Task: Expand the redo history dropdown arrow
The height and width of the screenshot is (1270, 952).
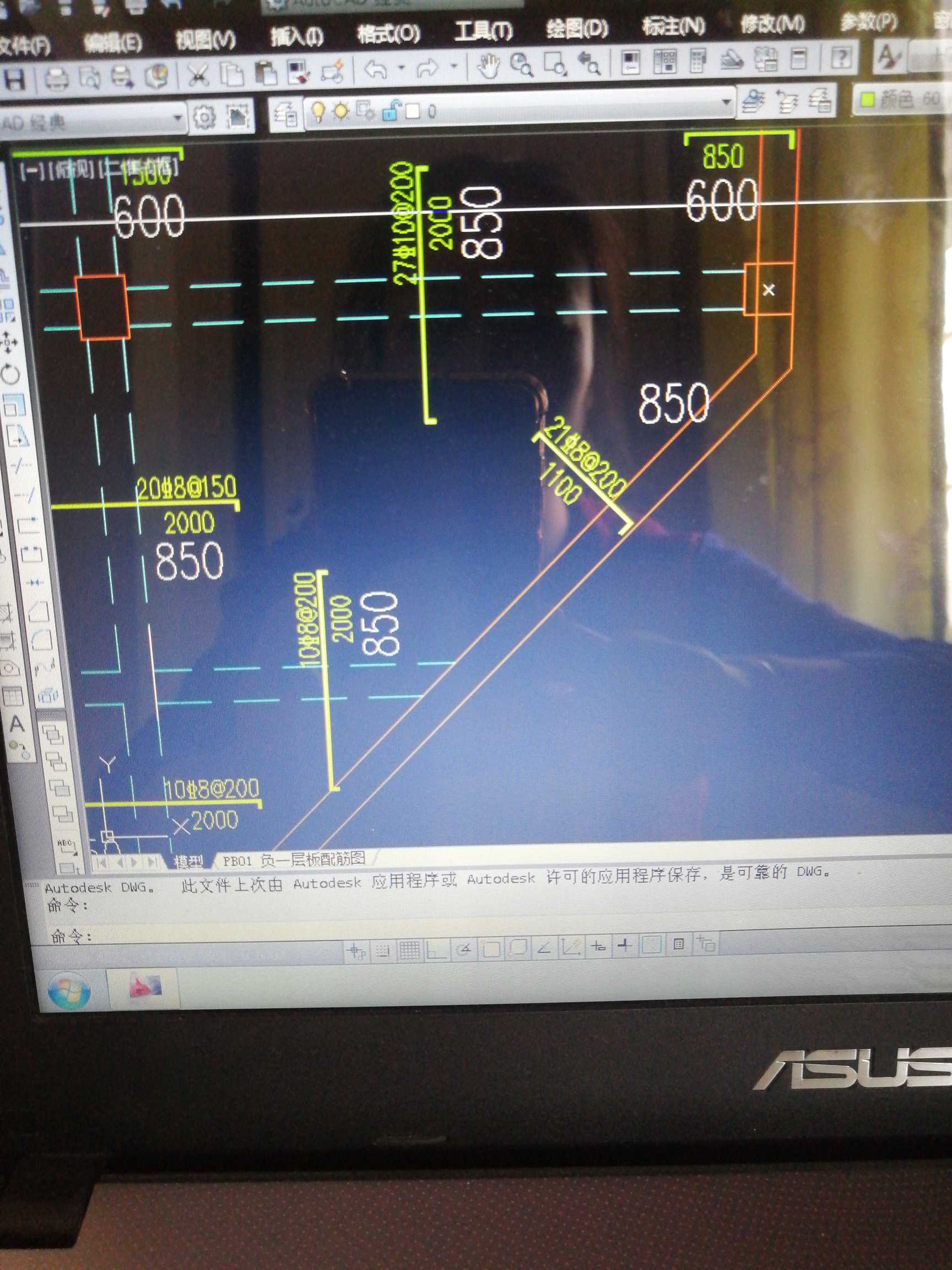Action: [x=454, y=67]
